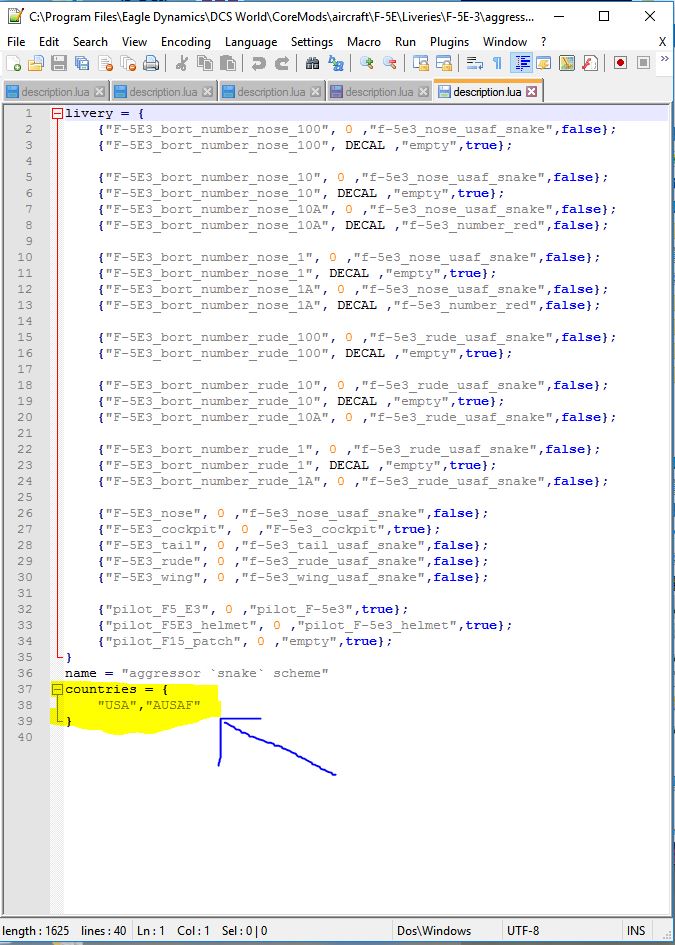Save the current file using the floppy icon
This screenshot has width=675, height=945.
coord(58,63)
